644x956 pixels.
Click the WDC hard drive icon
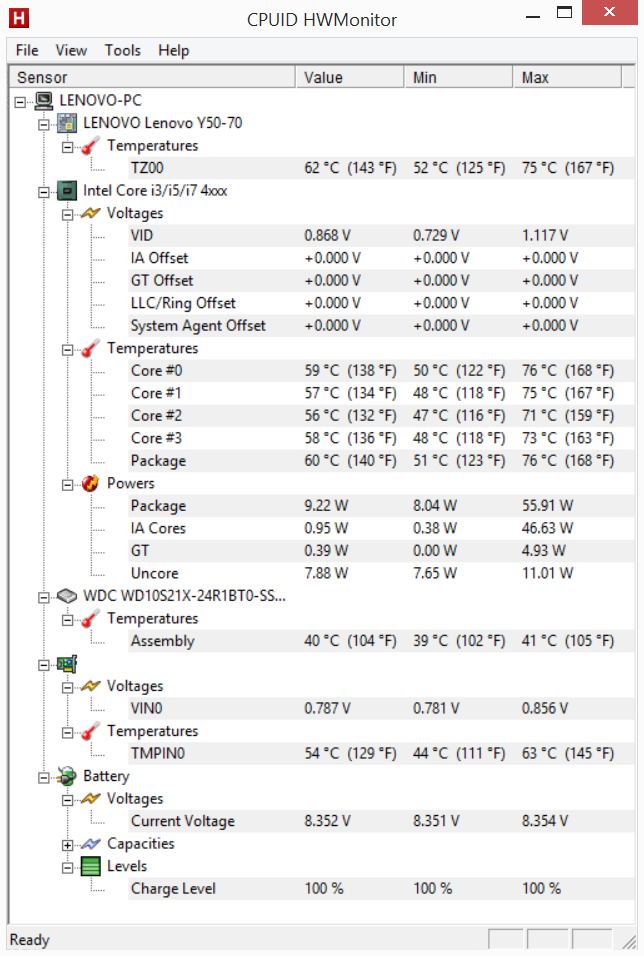pos(67,596)
